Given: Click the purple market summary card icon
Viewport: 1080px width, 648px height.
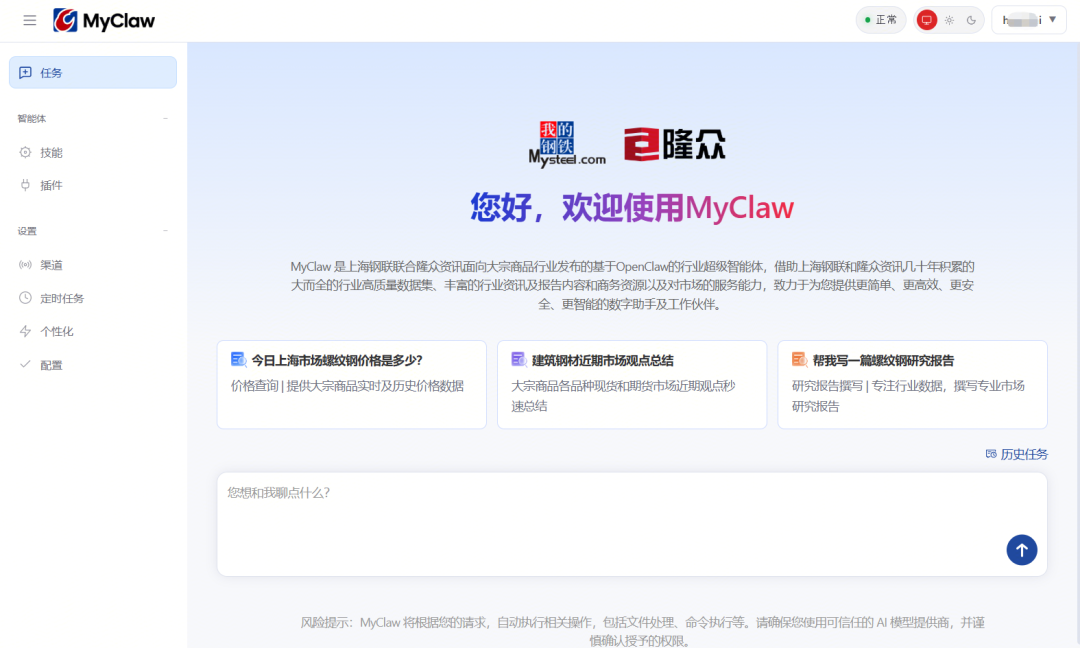Looking at the screenshot, I should click(x=519, y=359).
